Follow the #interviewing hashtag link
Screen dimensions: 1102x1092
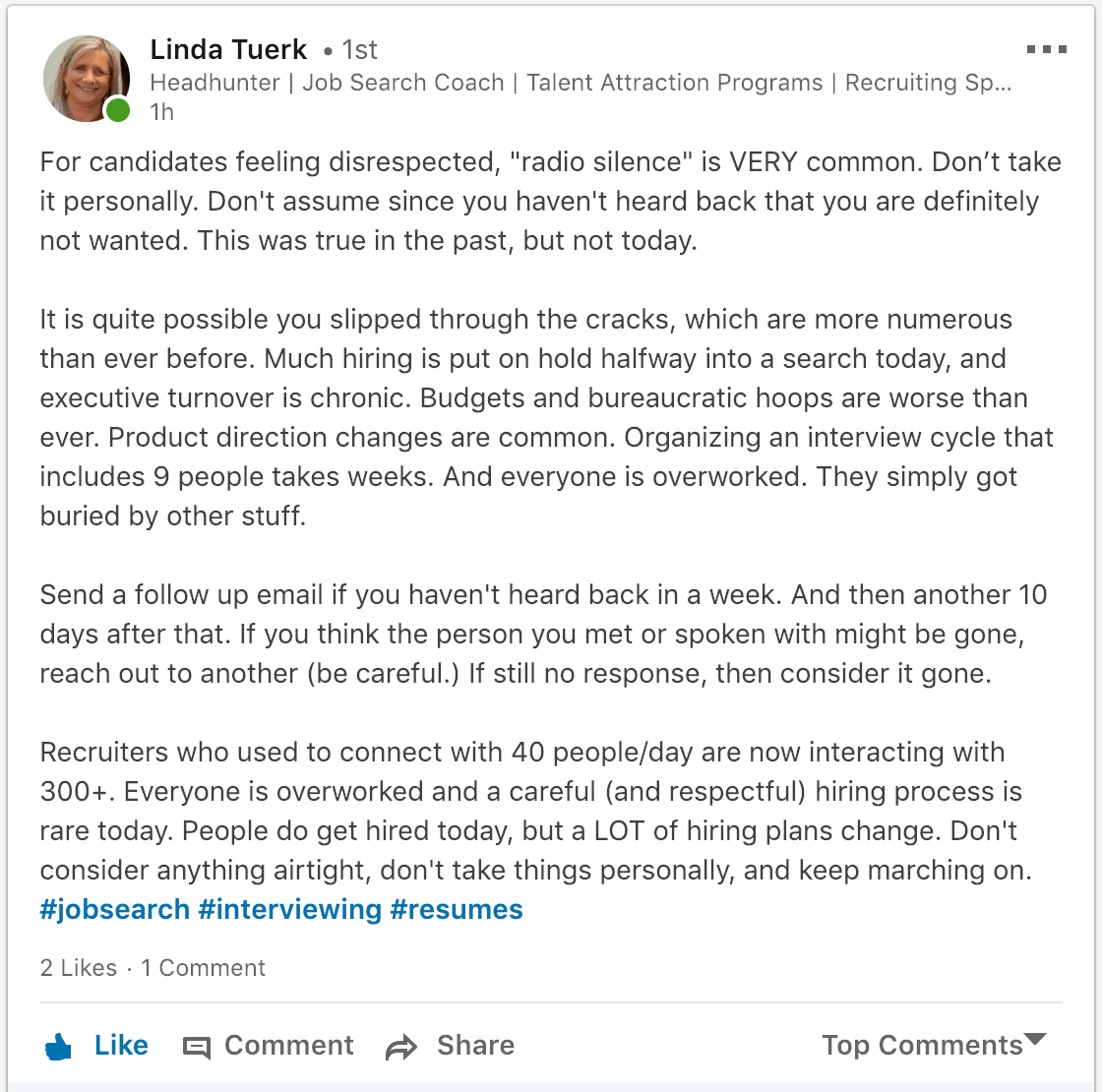[289, 909]
